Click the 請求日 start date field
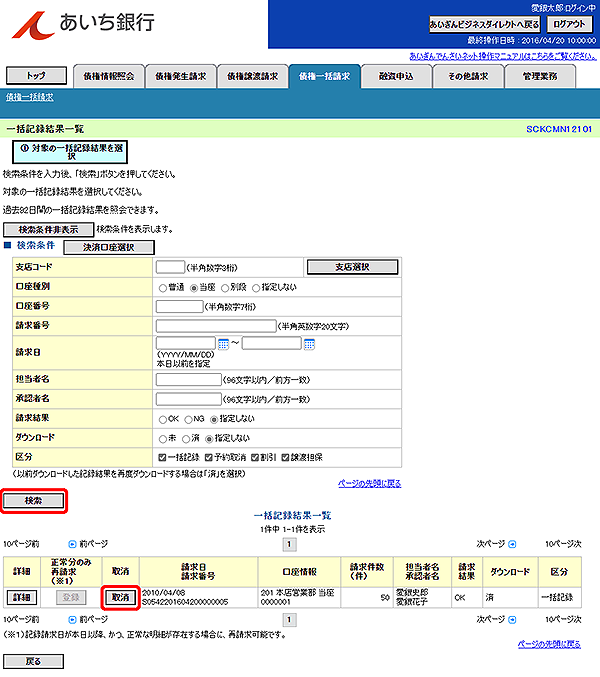Image resolution: width=600 pixels, height=677 pixels. (186, 343)
